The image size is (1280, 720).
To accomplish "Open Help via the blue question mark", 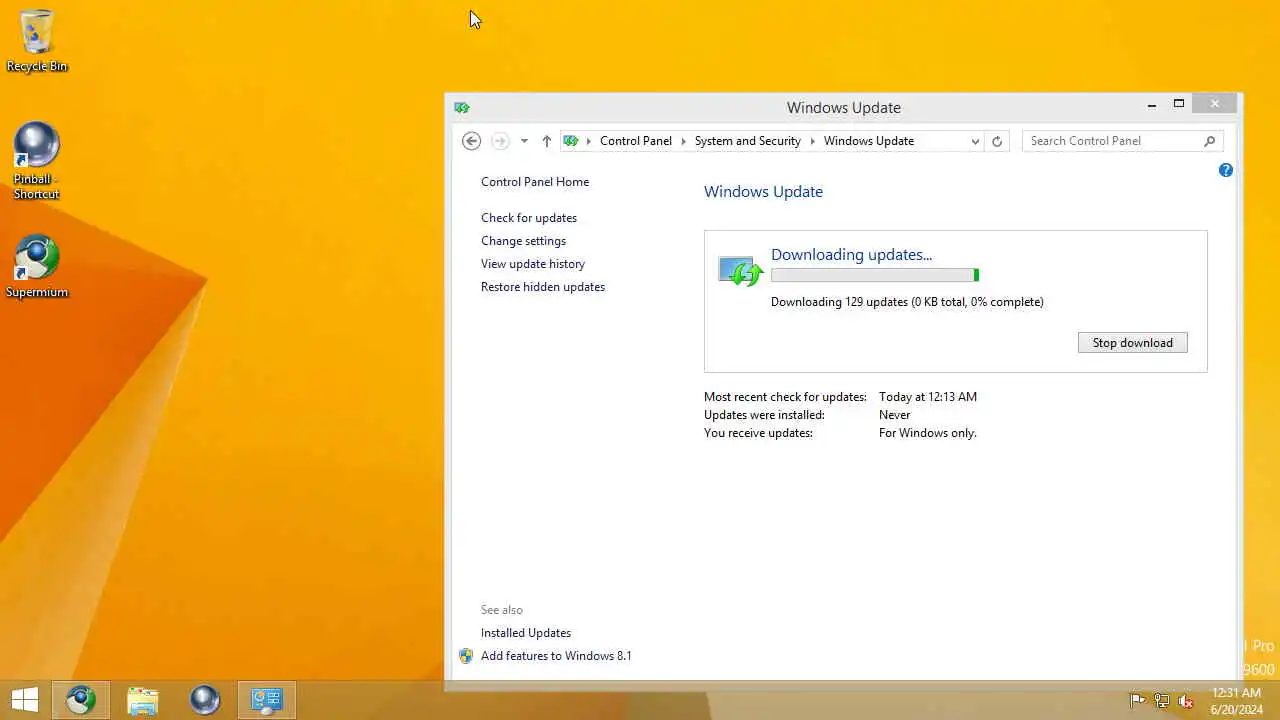I will point(1226,170).
